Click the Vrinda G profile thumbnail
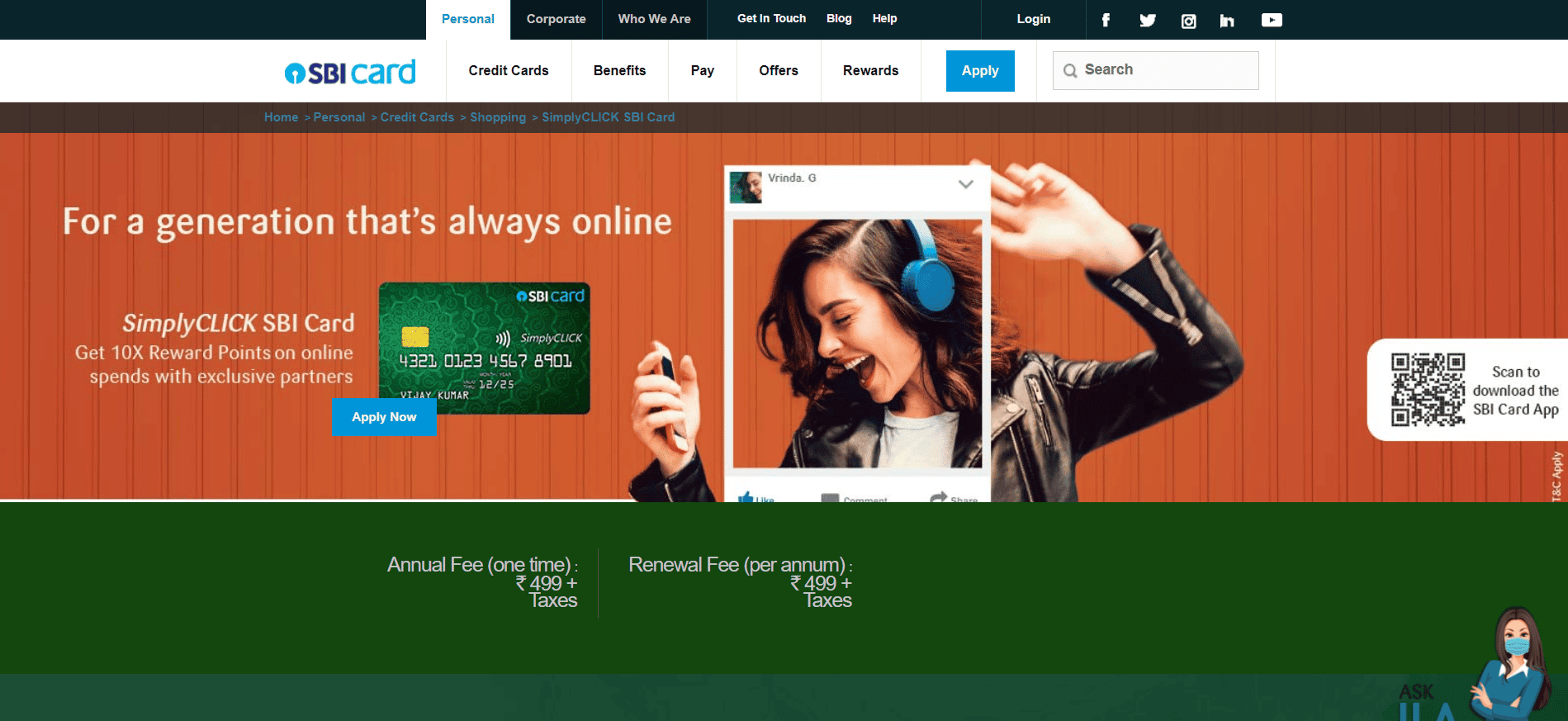 746,187
